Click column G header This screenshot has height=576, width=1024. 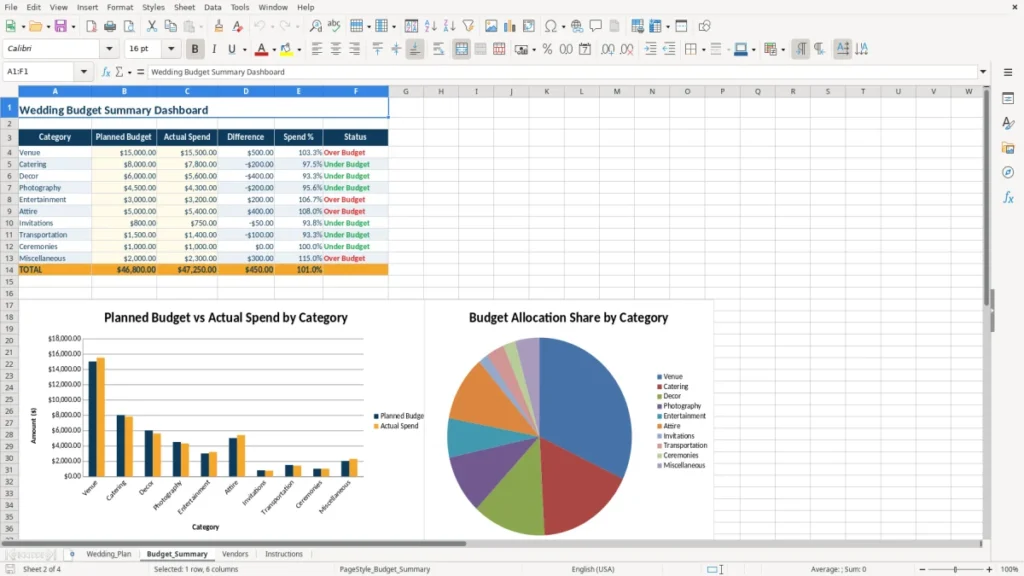tap(406, 91)
